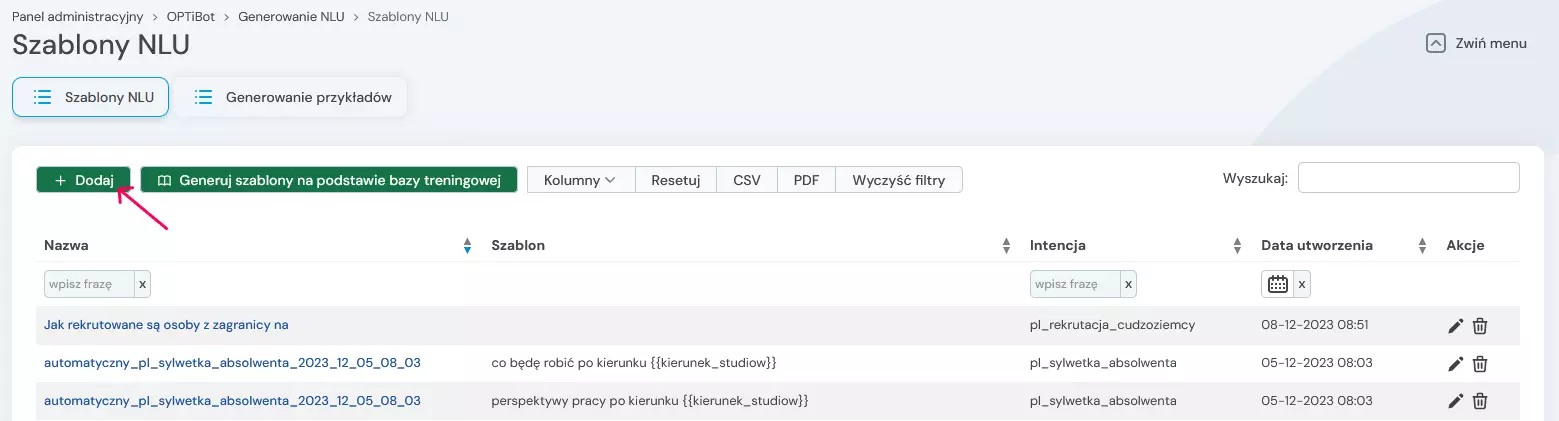Sort table by Data utworzenia arrows
1559x421 pixels.
point(1422,246)
